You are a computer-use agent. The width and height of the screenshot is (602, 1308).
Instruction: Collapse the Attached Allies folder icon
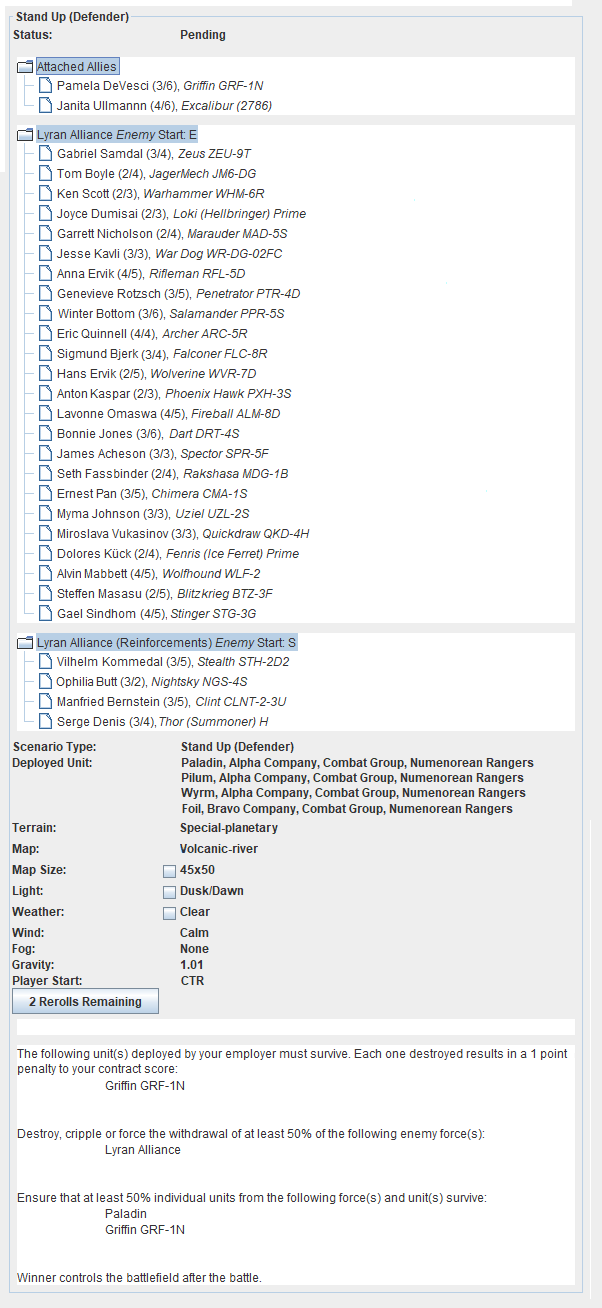click(x=26, y=67)
